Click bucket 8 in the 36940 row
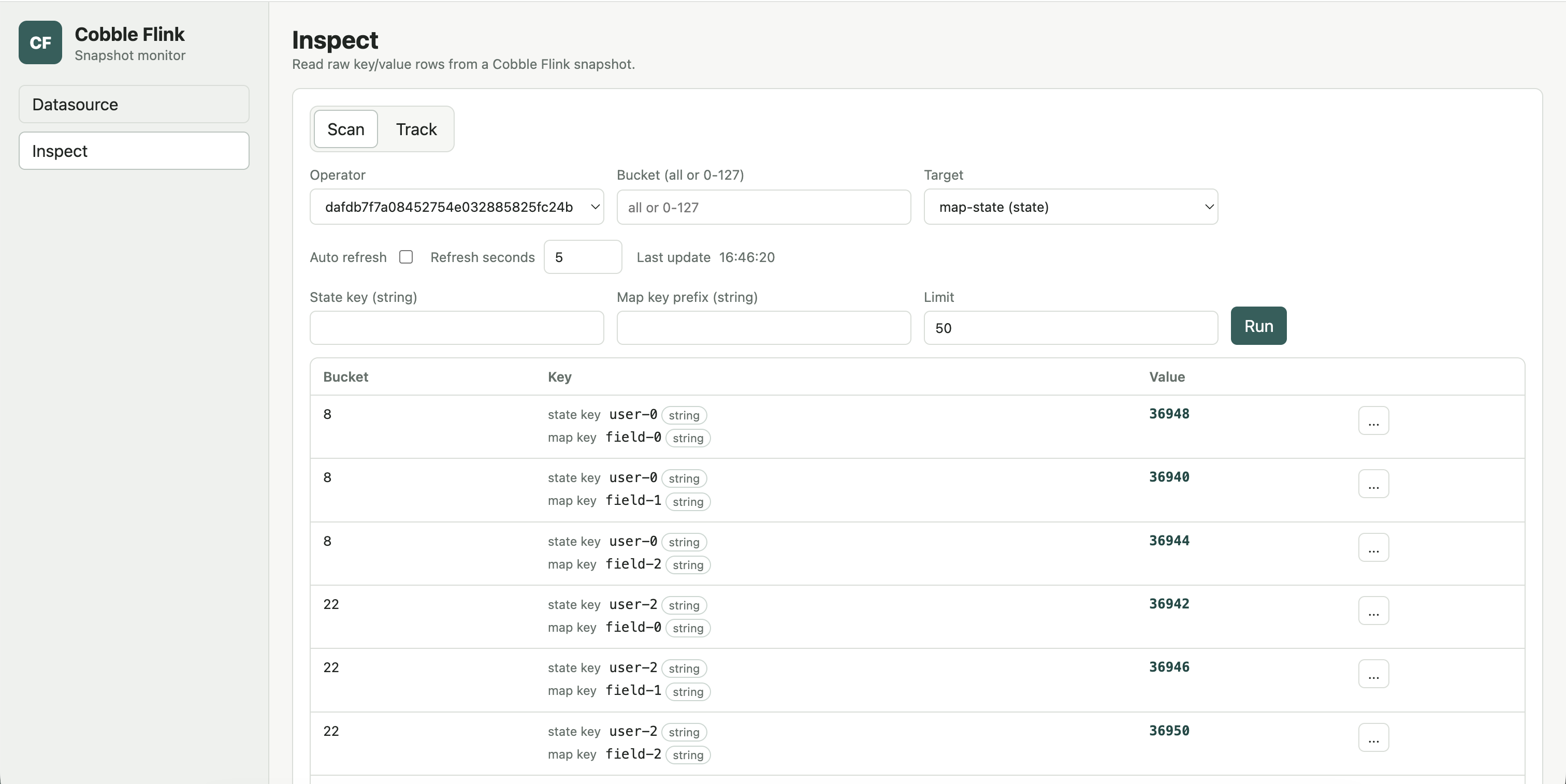Viewport: 1566px width, 784px height. point(327,477)
